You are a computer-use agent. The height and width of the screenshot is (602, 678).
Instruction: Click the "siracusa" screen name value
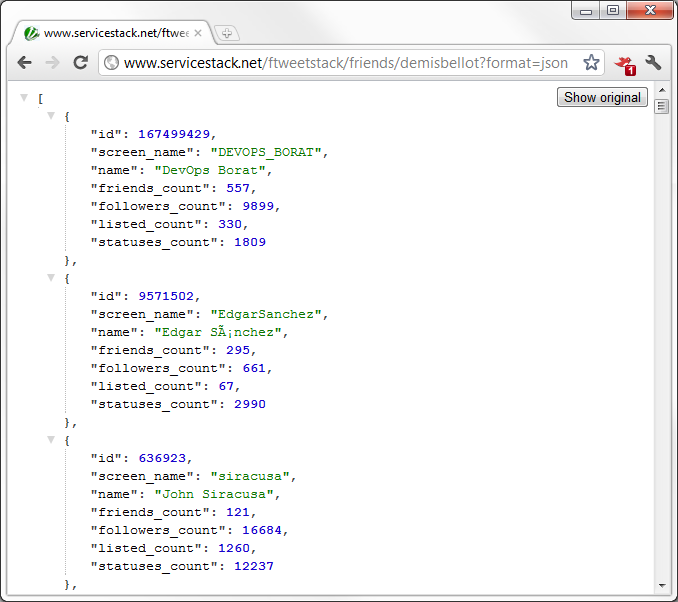point(249,477)
